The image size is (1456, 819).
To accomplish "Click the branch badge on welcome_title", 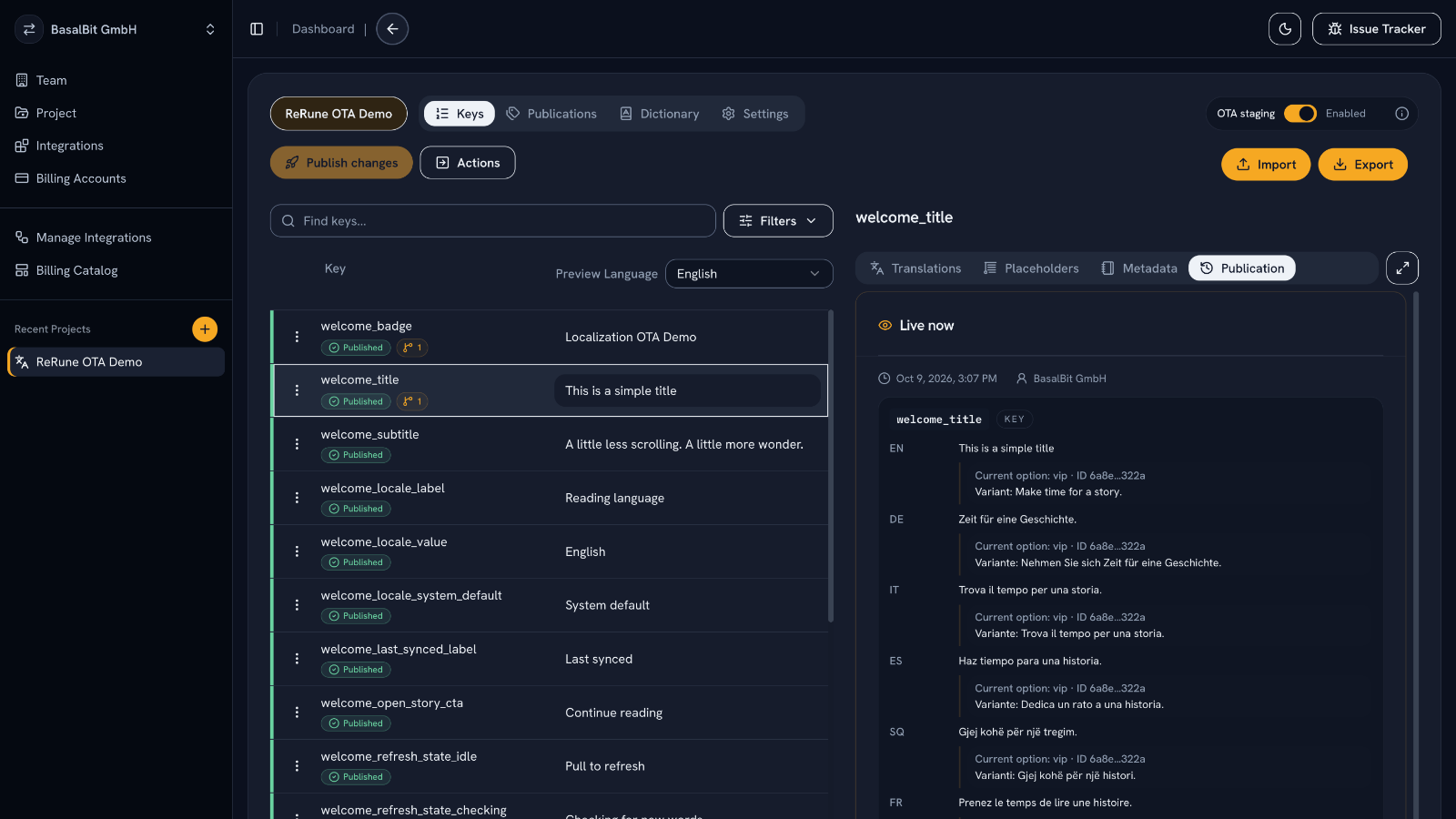I will 412,401.
